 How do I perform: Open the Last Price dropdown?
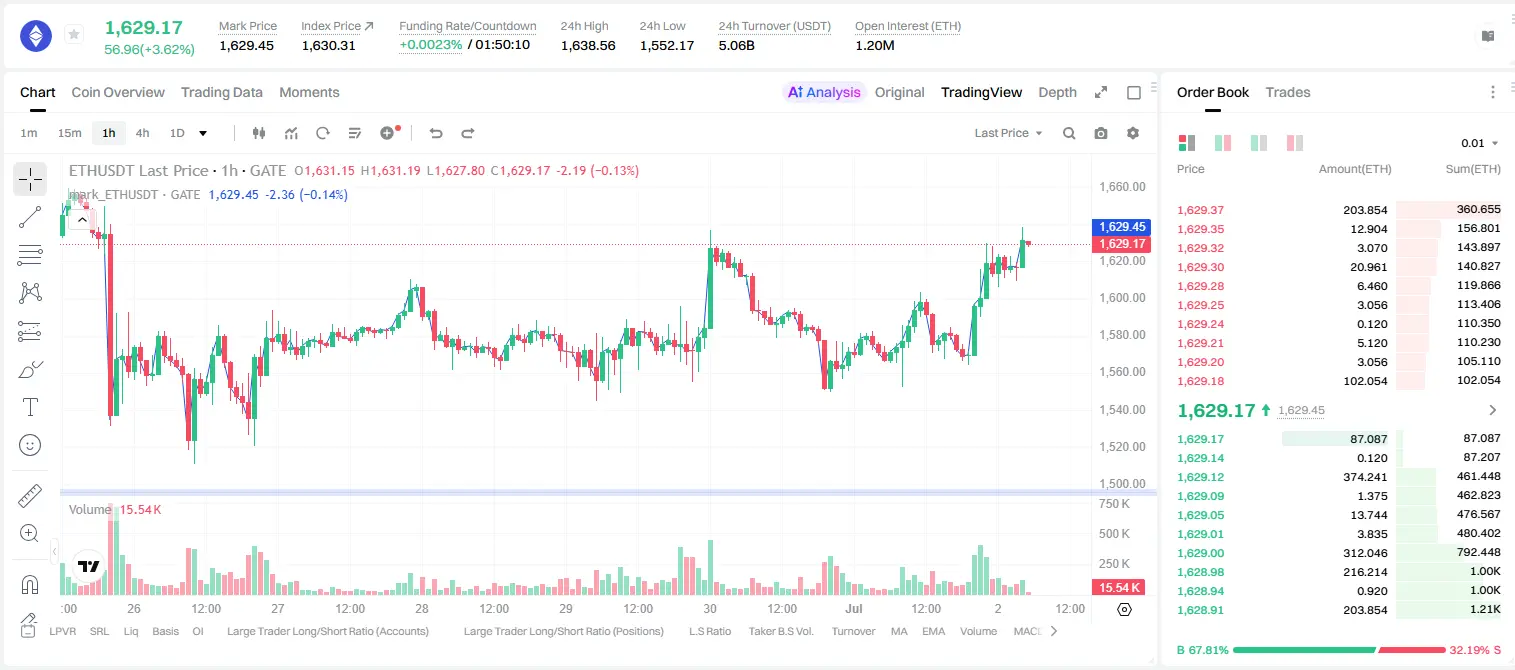pos(1008,133)
